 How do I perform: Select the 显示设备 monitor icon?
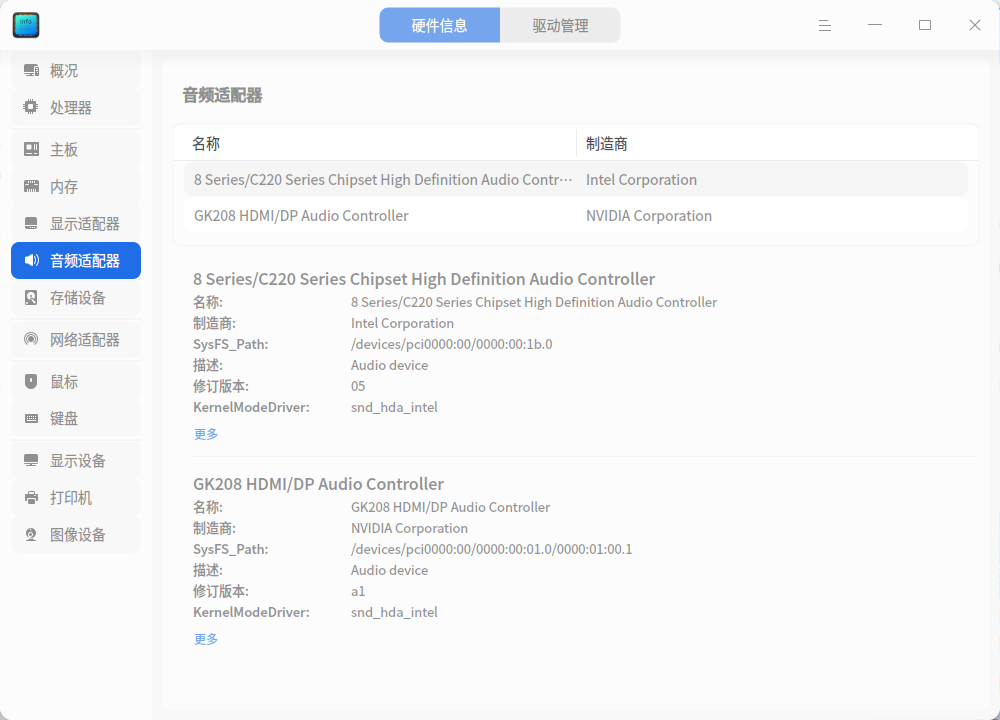coord(31,460)
